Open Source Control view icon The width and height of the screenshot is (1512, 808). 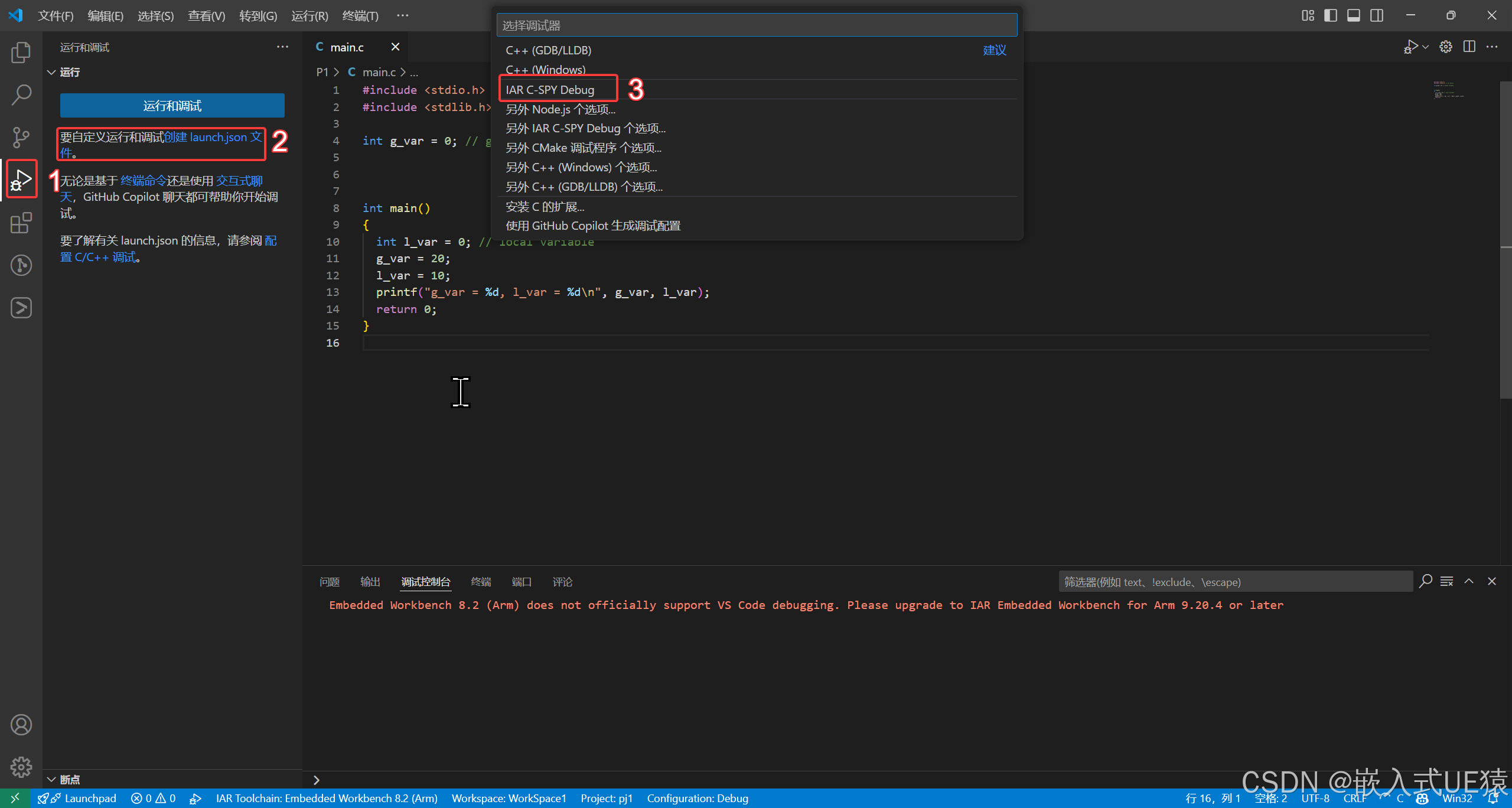(21, 137)
